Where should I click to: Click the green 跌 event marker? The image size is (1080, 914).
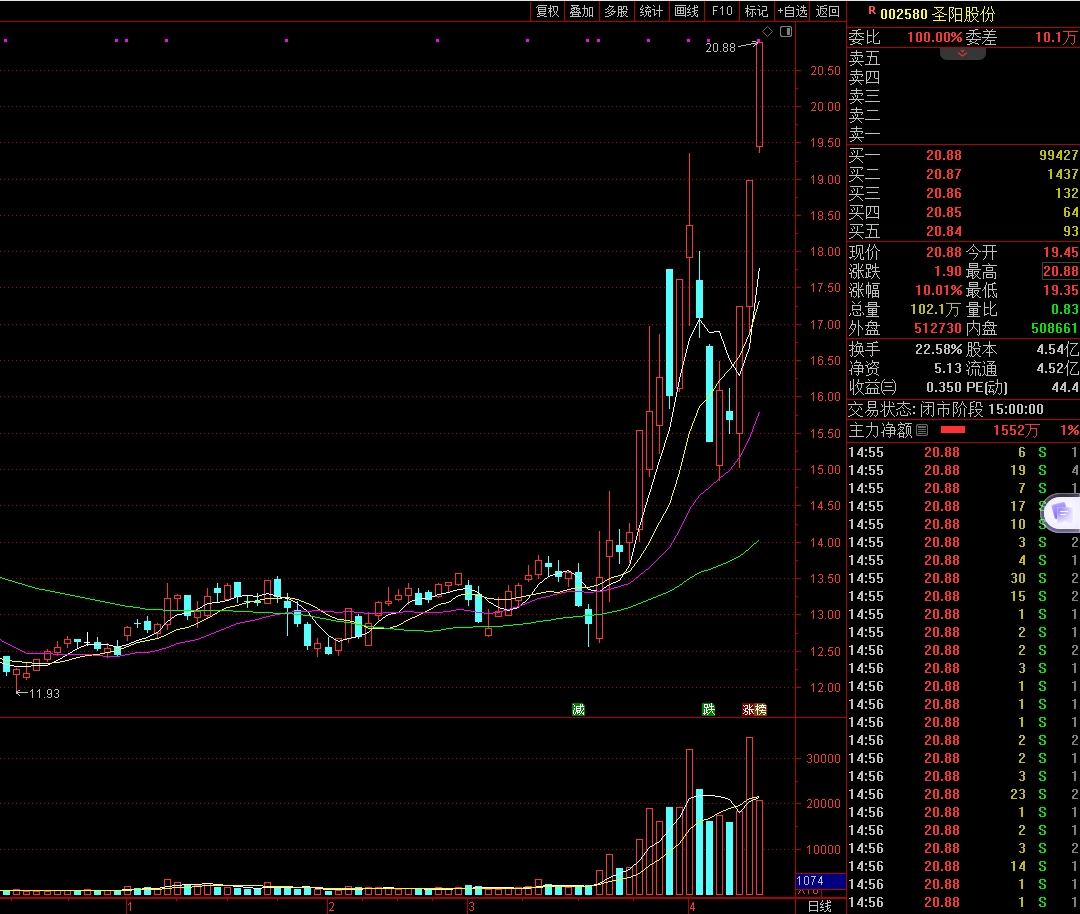pyautogui.click(x=709, y=709)
